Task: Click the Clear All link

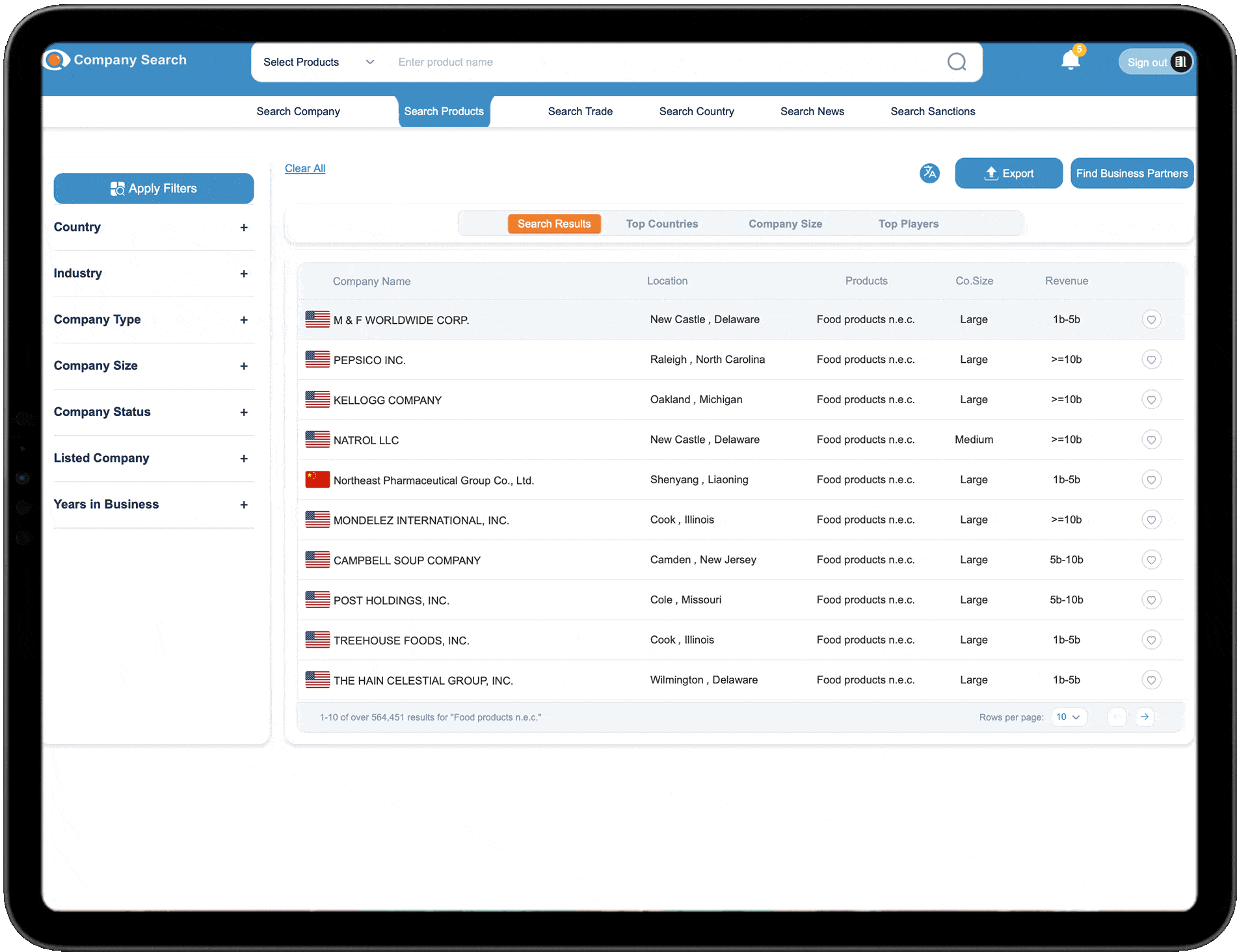Action: (x=305, y=168)
